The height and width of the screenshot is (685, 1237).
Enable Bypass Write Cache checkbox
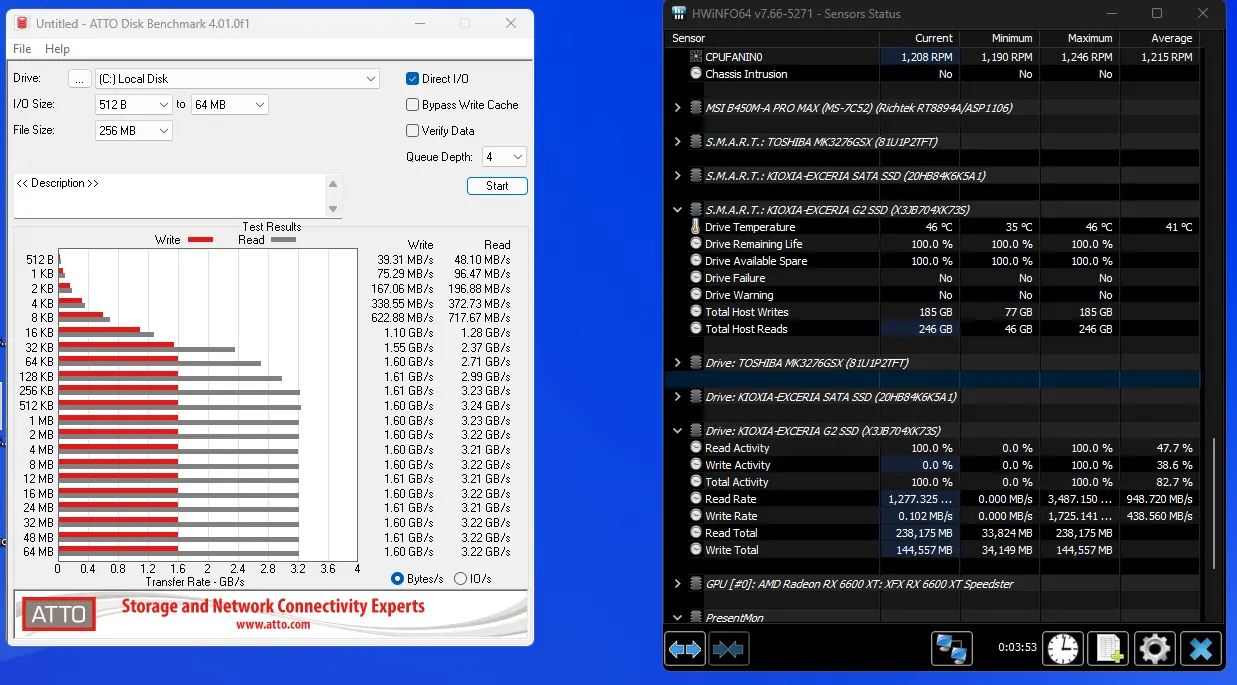coord(412,105)
